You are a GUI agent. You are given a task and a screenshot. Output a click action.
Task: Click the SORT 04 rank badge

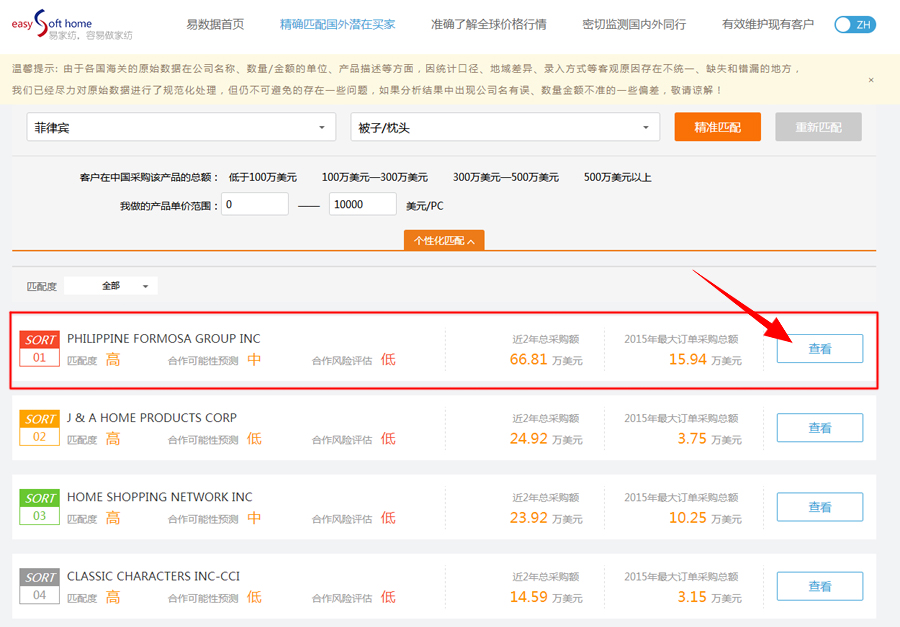tap(40, 586)
